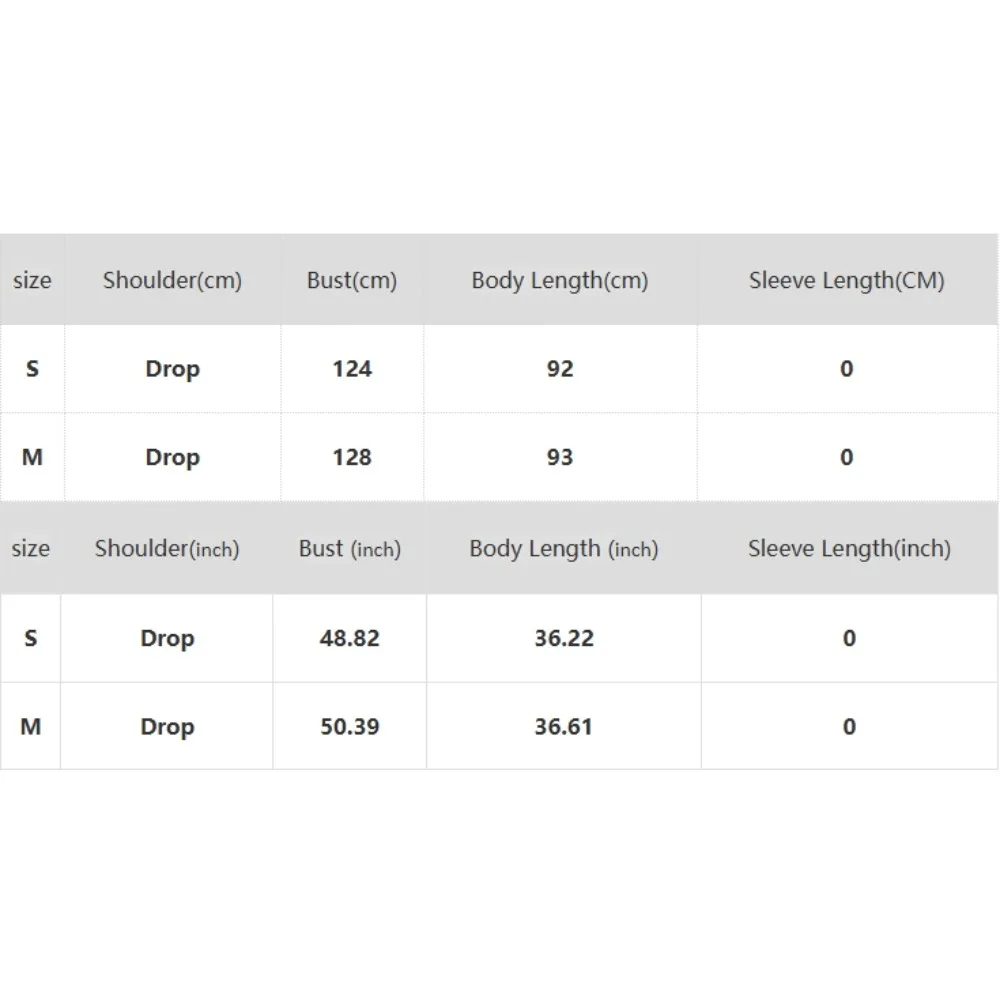
Task: Select the Sleeve Length(inch) header cell
Action: (849, 549)
